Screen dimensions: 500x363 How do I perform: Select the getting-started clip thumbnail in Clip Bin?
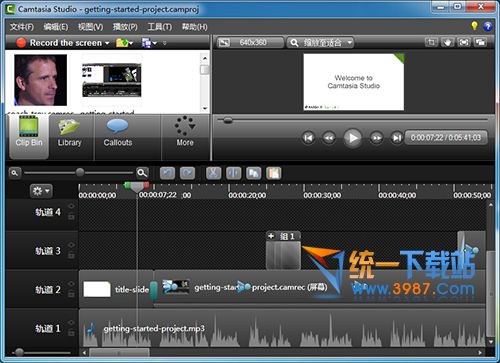(112, 80)
